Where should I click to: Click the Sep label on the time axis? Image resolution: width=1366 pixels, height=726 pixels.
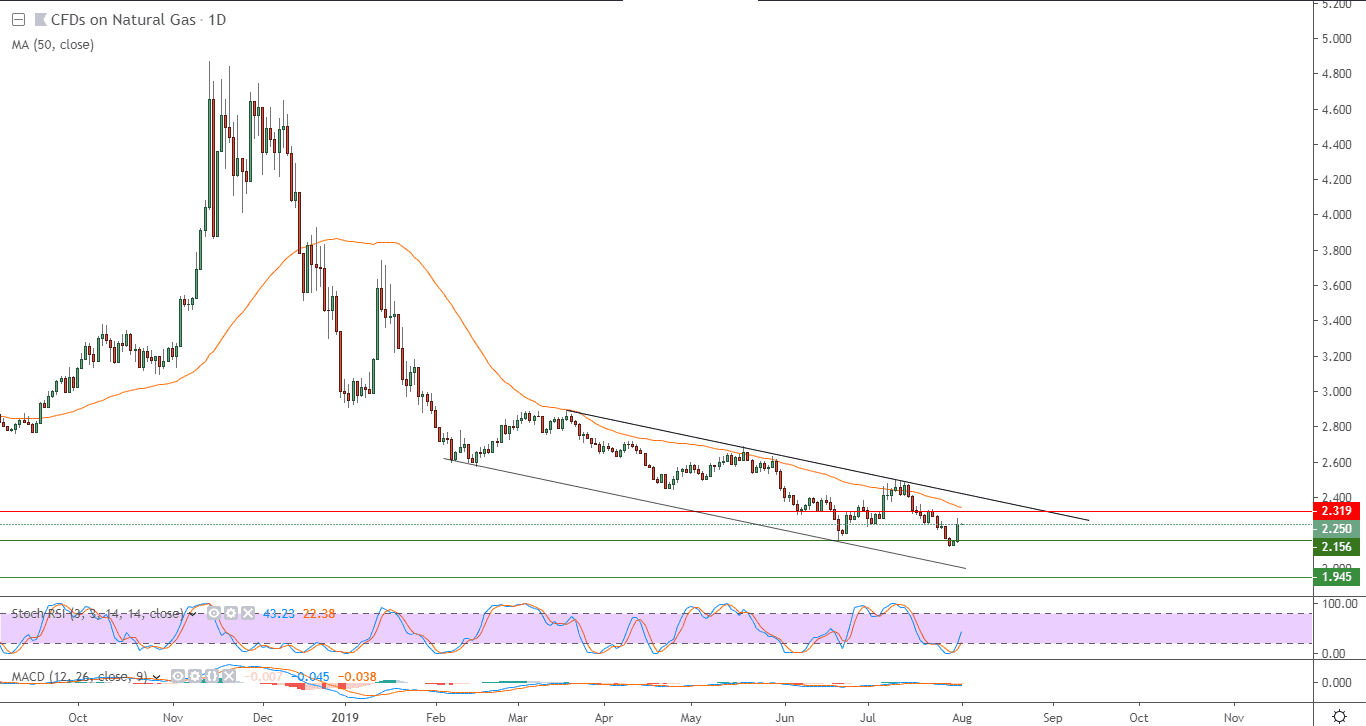tap(1053, 717)
